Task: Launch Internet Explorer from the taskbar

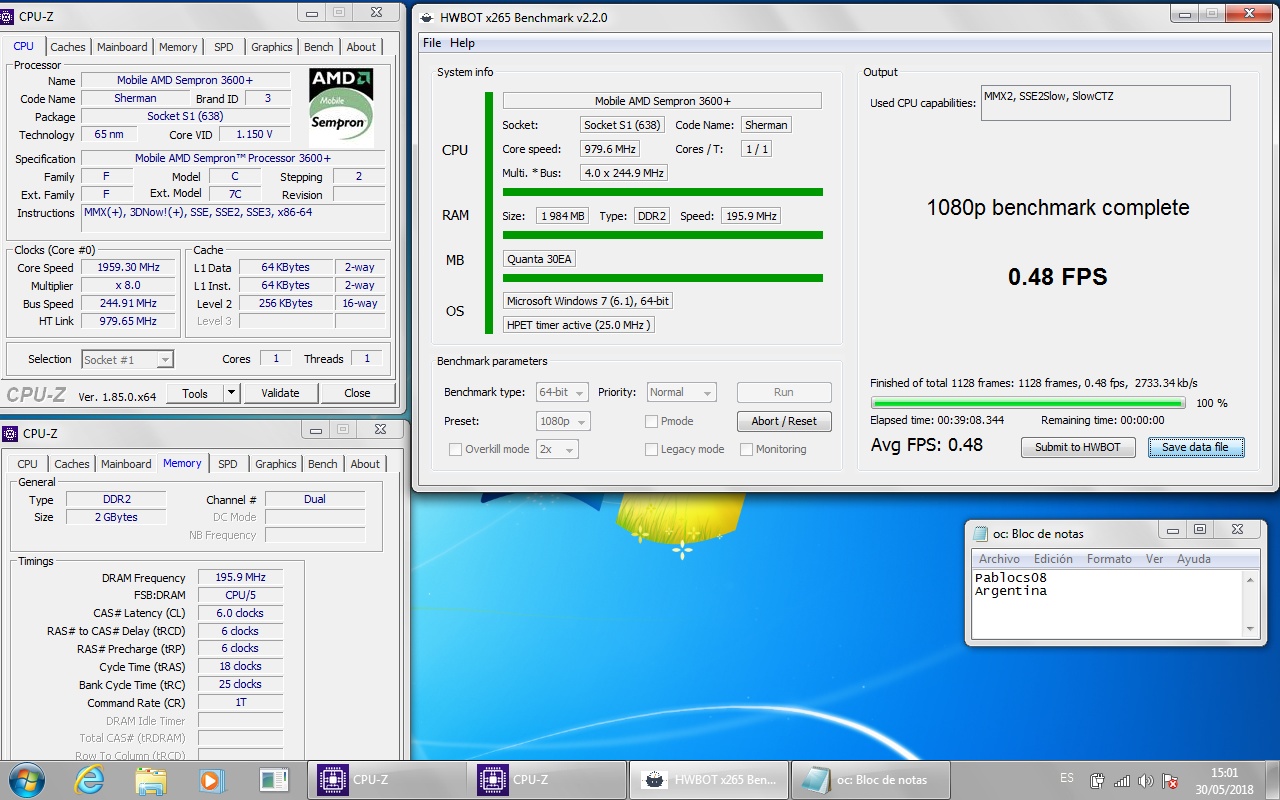Action: point(89,780)
